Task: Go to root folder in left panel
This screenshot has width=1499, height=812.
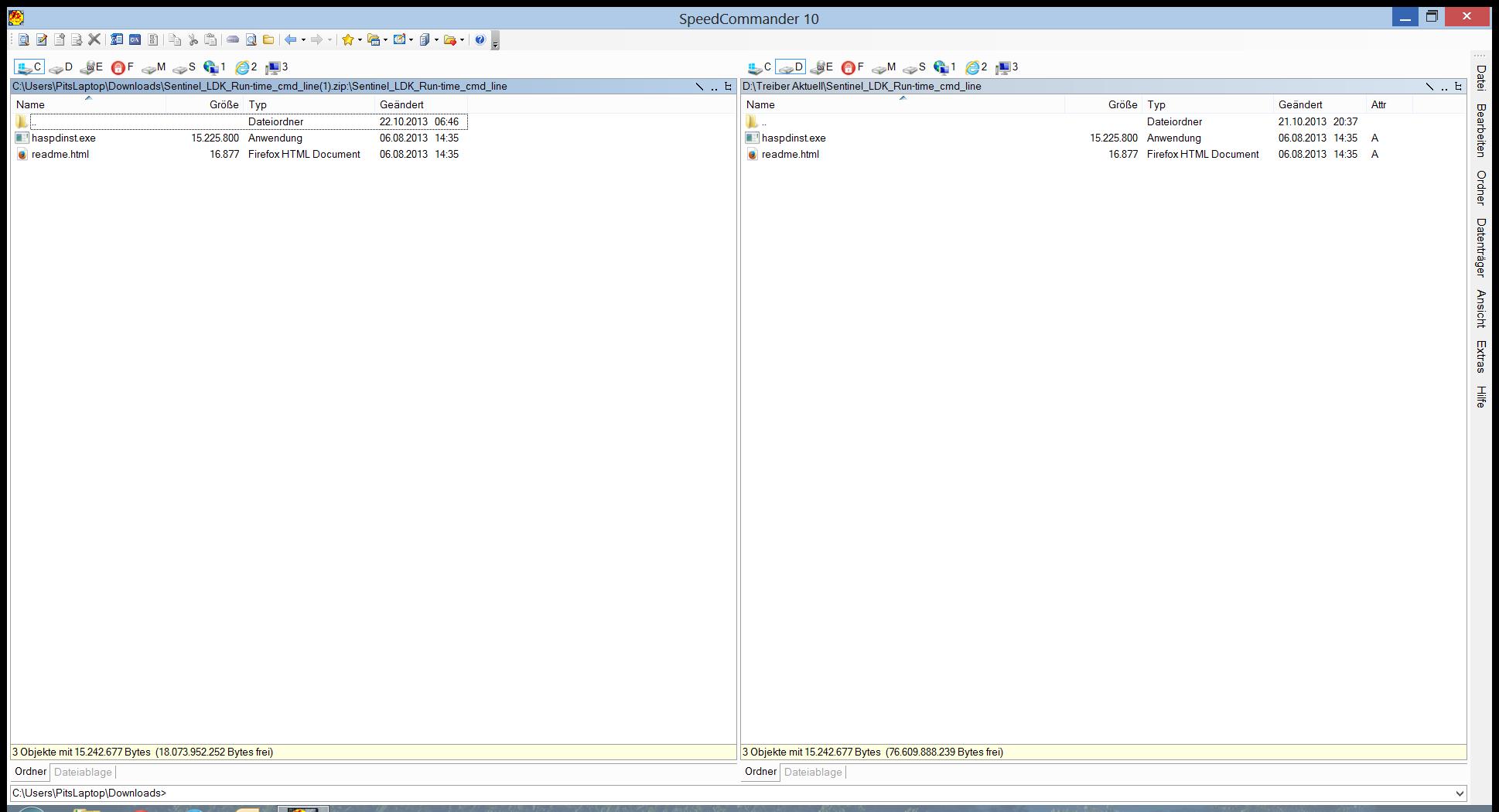Action: tap(699, 87)
